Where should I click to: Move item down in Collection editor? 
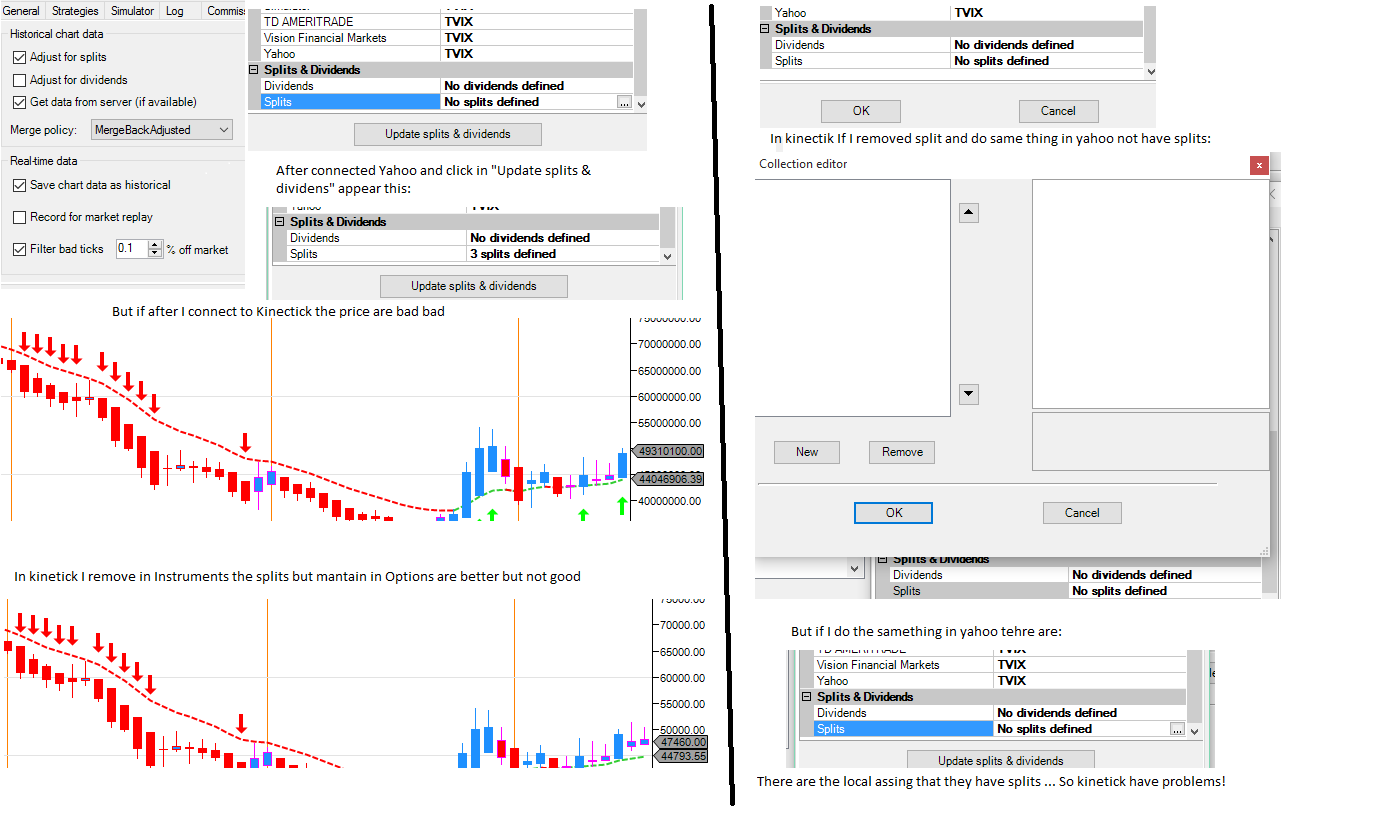(968, 394)
